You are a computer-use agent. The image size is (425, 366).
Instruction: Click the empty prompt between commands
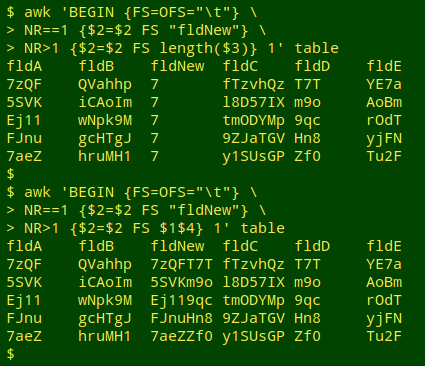11,174
